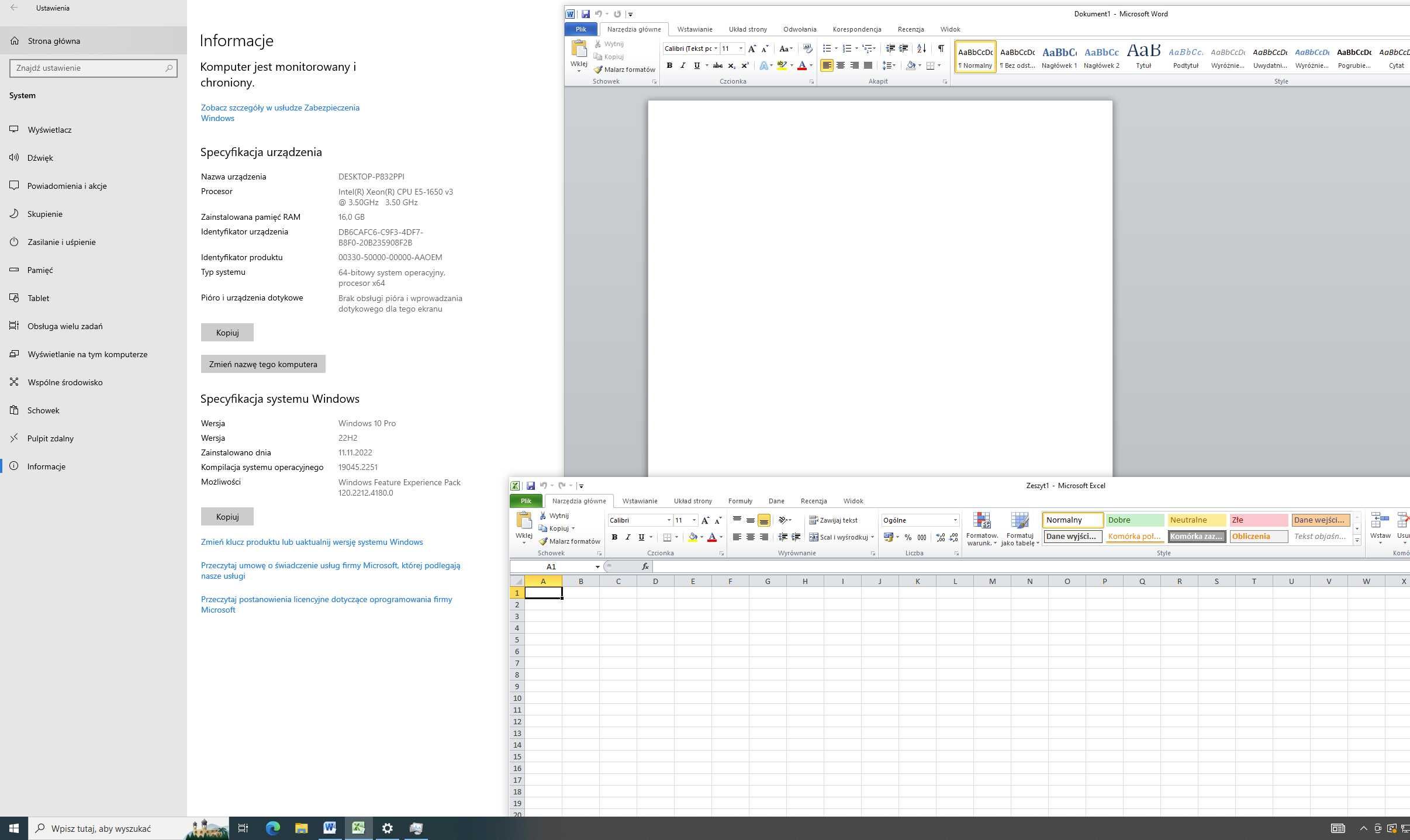
Task: Click Malarz formatów in the Word ribbon
Action: coord(624,70)
